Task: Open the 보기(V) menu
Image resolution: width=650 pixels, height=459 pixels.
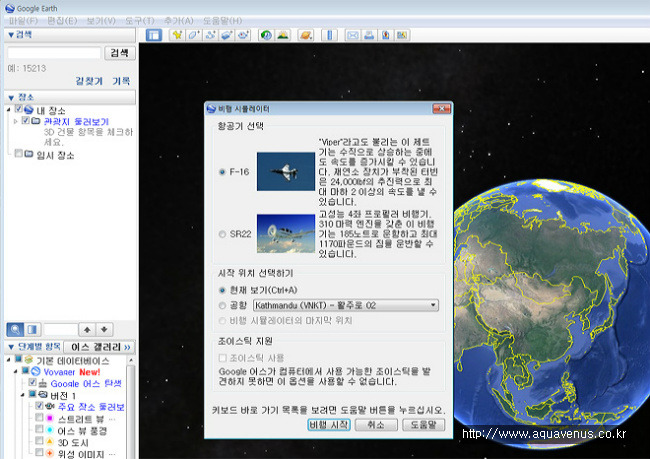Action: coord(101,21)
